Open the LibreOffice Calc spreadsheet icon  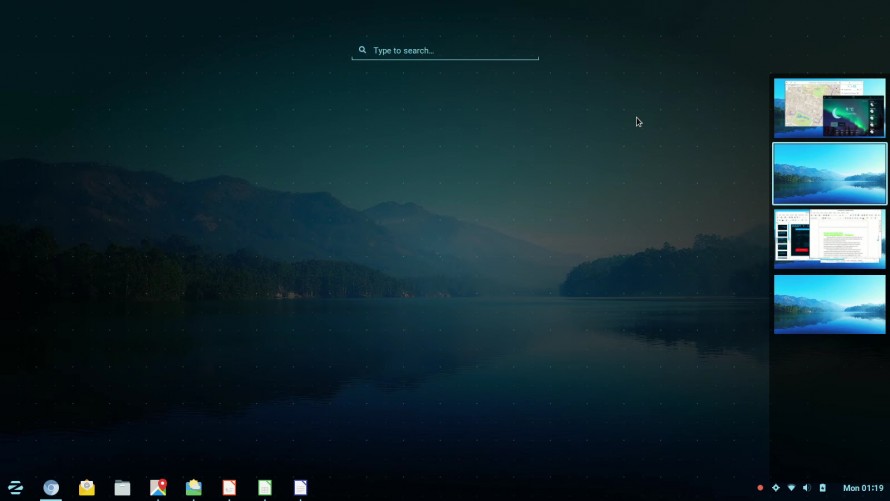pos(265,488)
